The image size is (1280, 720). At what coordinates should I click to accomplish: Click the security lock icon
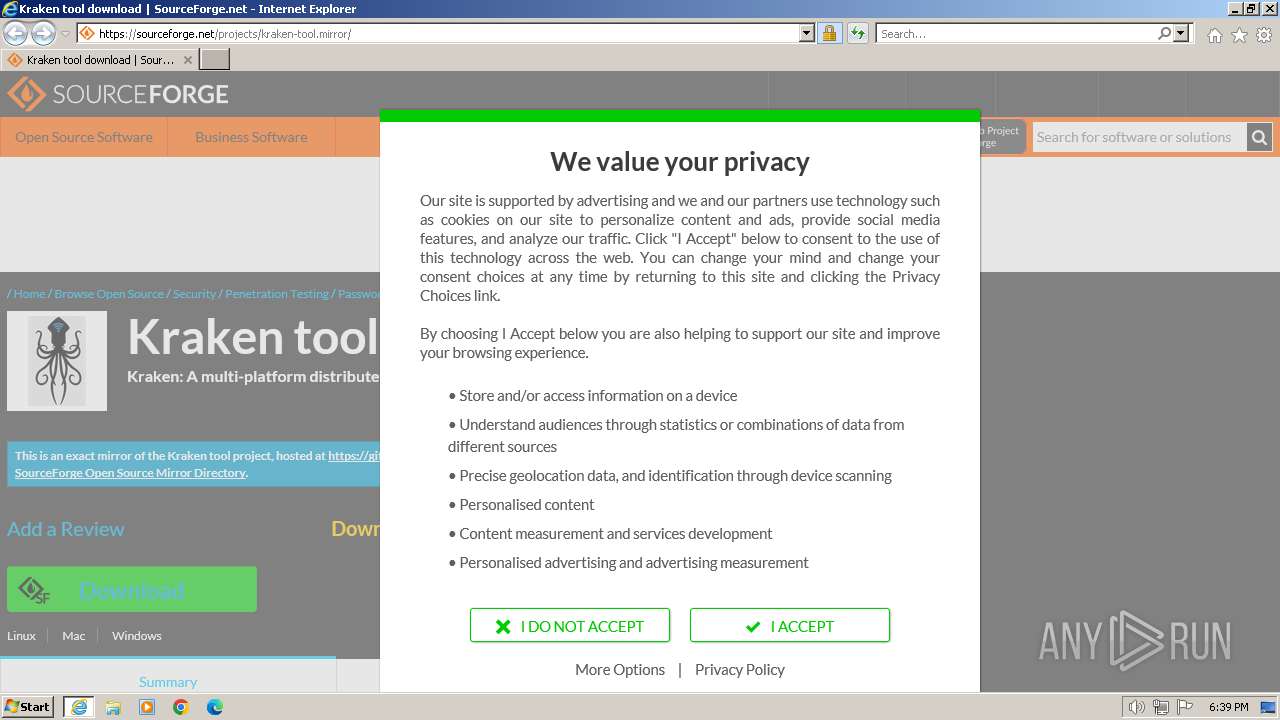click(x=829, y=33)
